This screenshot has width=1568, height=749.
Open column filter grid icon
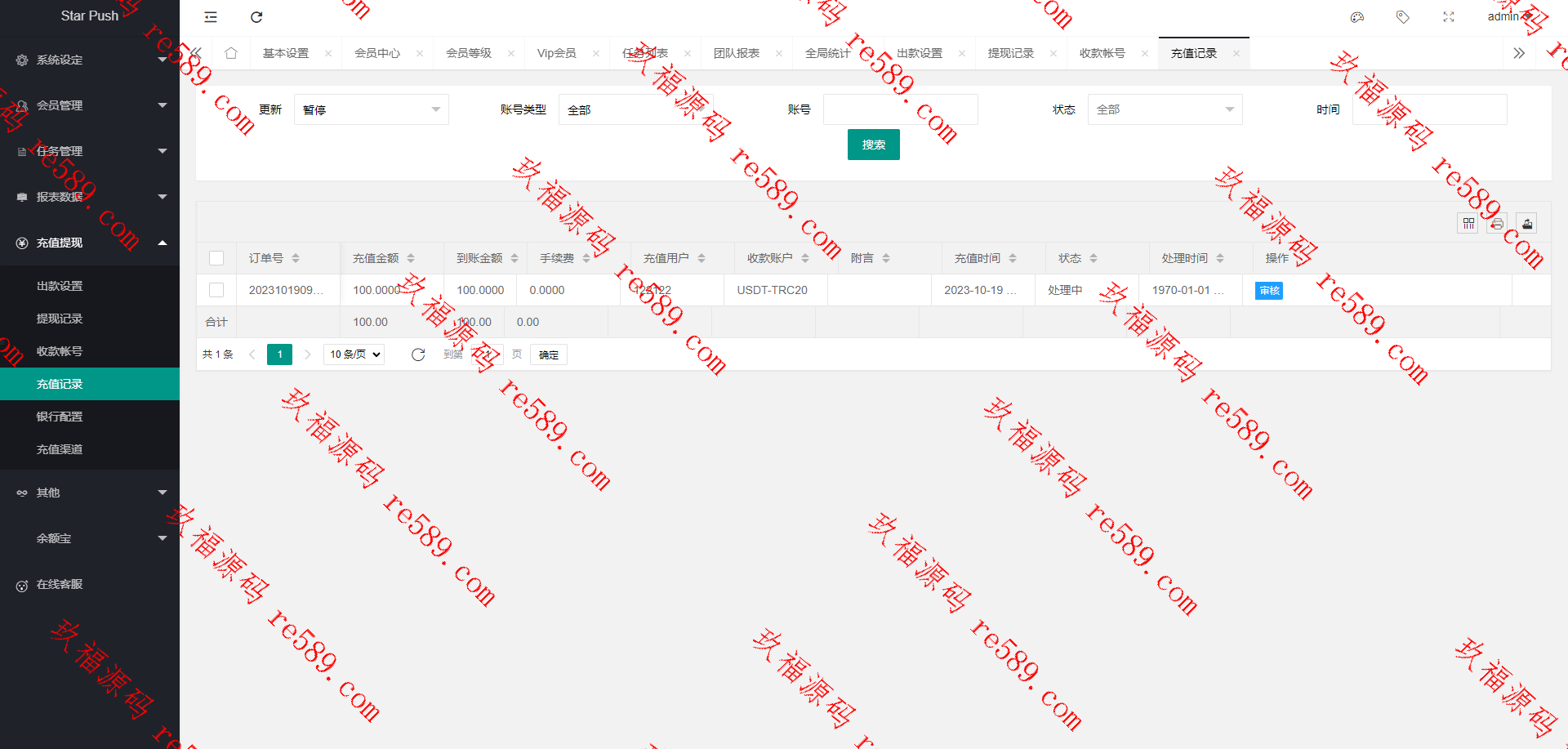(x=1468, y=223)
